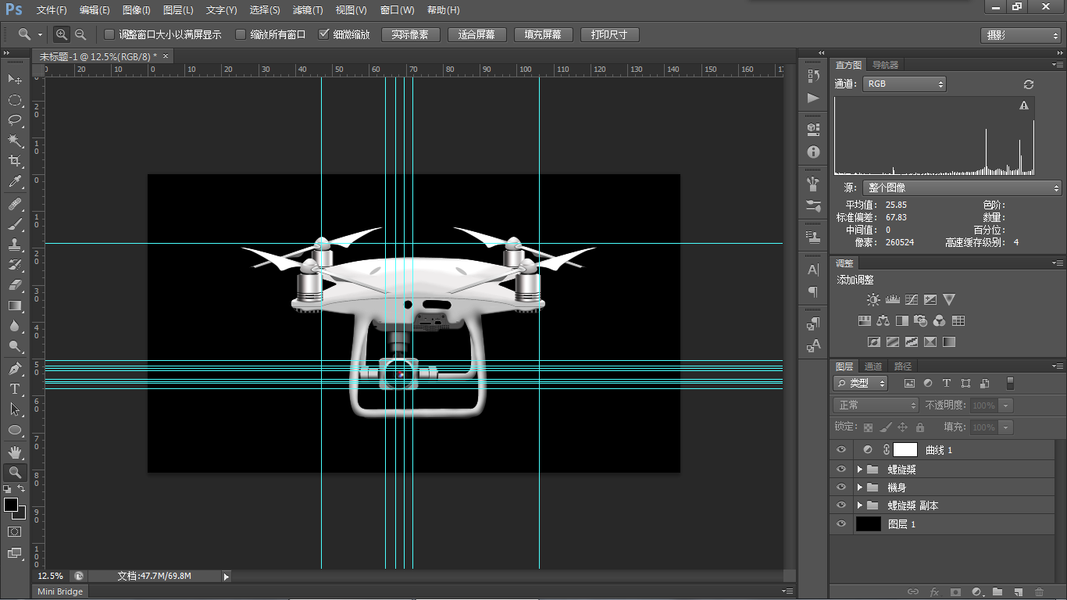Enable zoom all windows checkbox
Image resolution: width=1067 pixels, height=600 pixels.
coord(240,34)
